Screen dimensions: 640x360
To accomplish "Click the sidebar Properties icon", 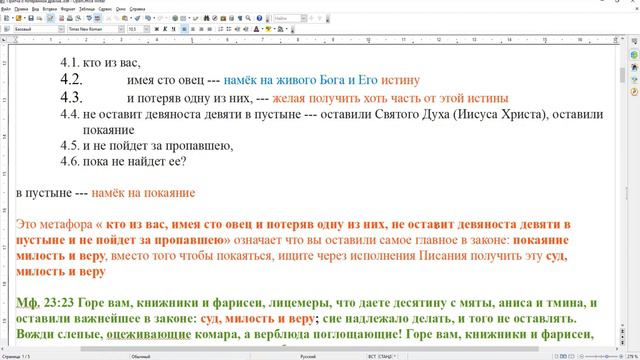I will 634,55.
